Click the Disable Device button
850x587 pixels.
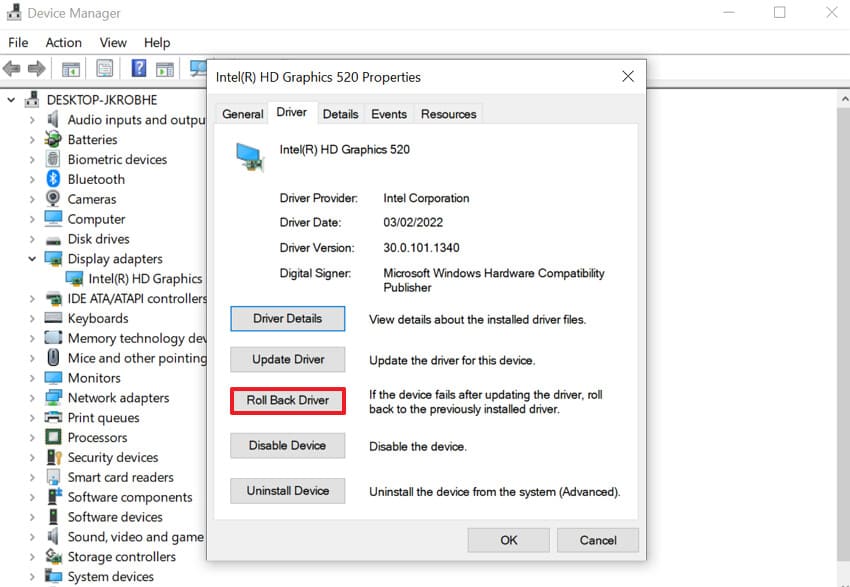pyautogui.click(x=287, y=446)
